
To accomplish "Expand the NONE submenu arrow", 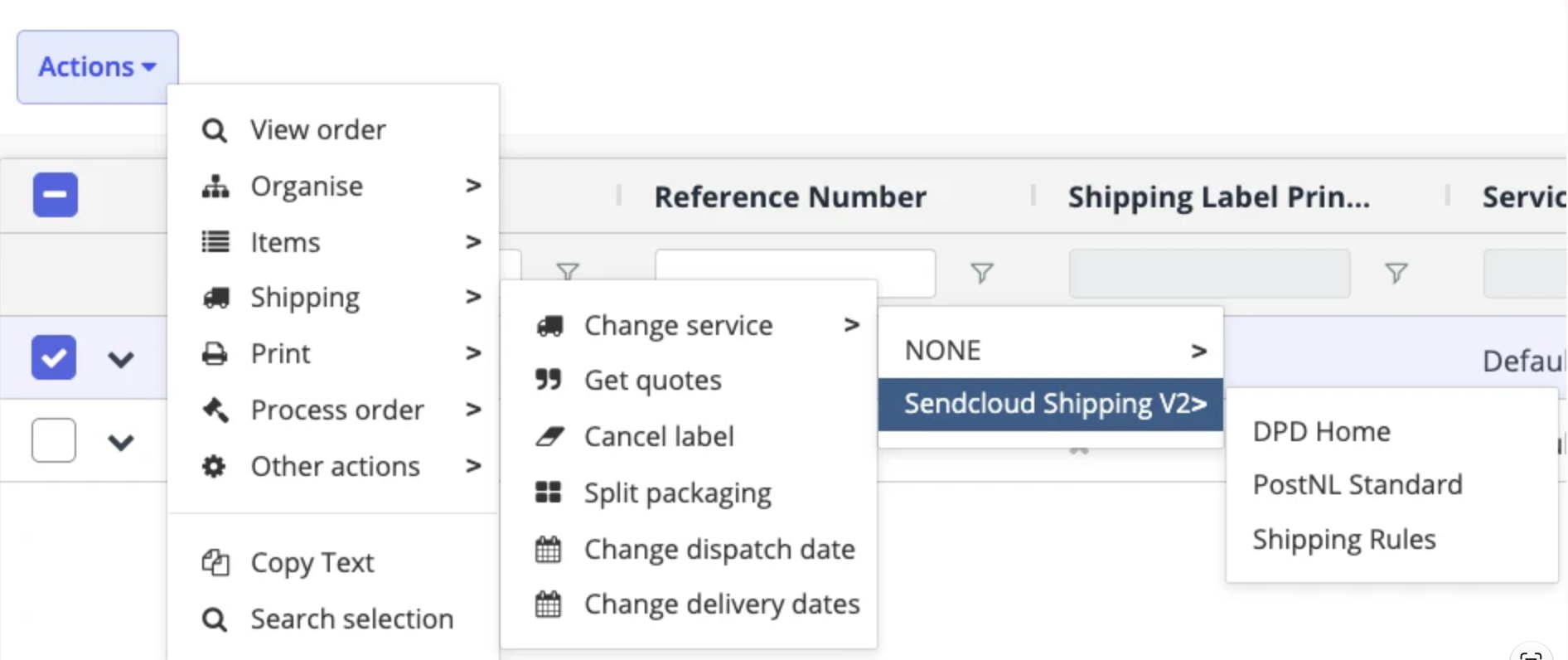I will tap(1198, 352).
